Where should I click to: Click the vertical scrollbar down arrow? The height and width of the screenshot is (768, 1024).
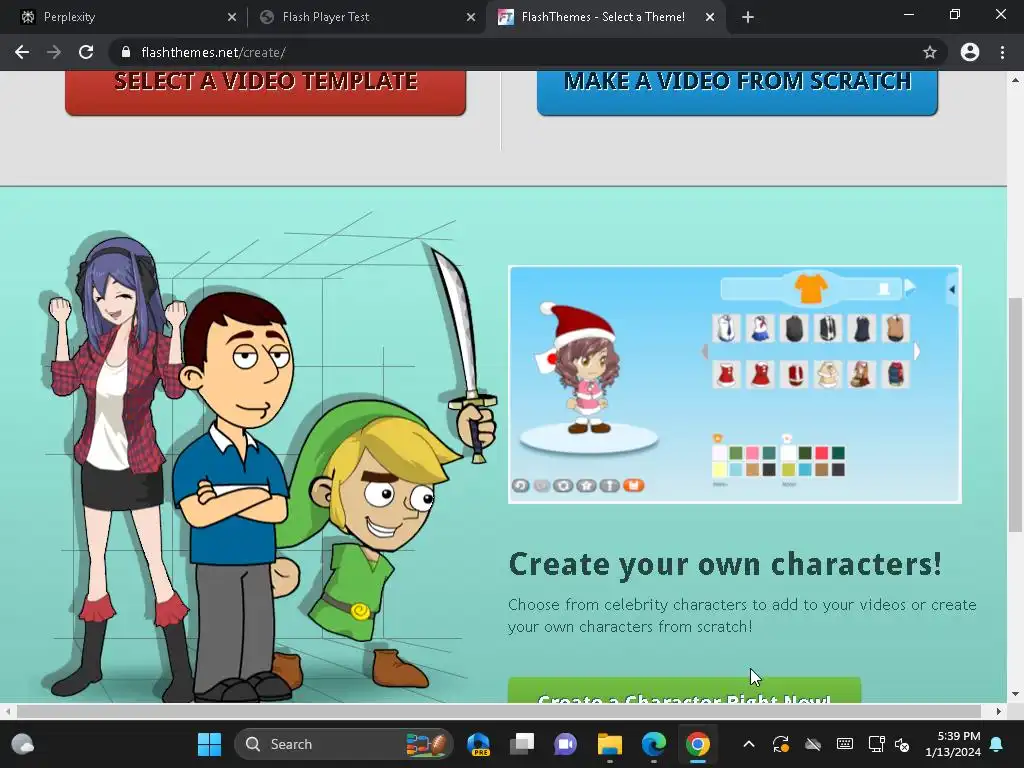pyautogui.click(x=1015, y=694)
